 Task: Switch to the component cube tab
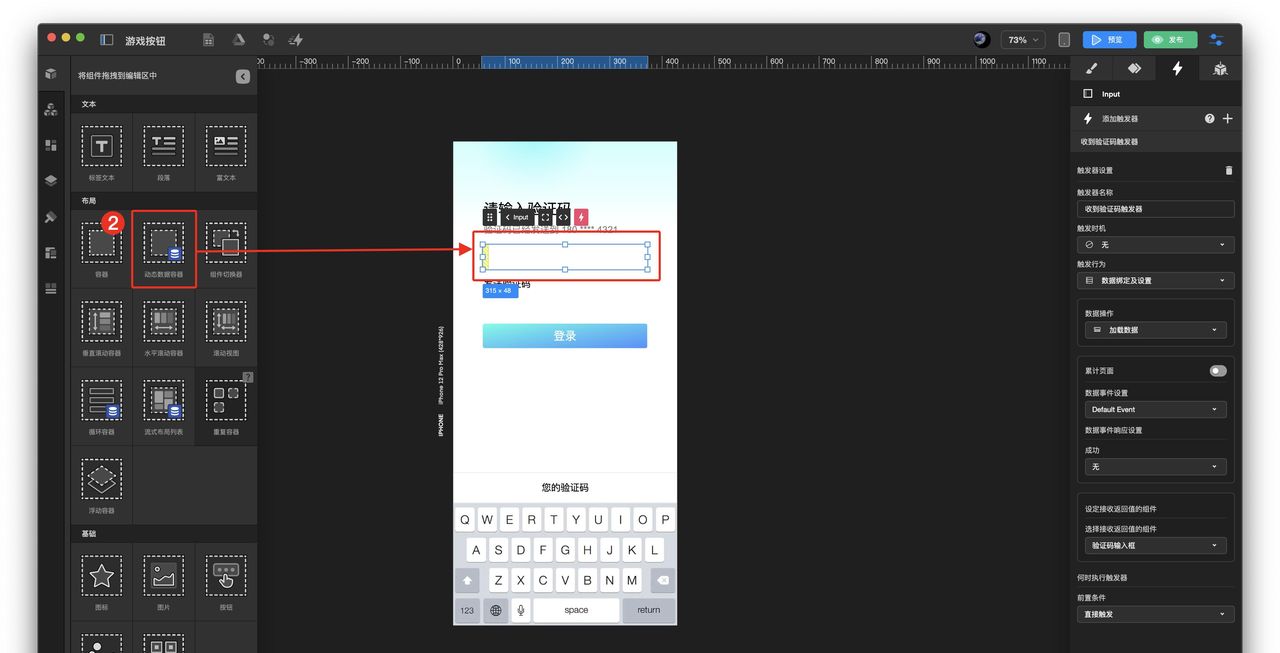1220,69
